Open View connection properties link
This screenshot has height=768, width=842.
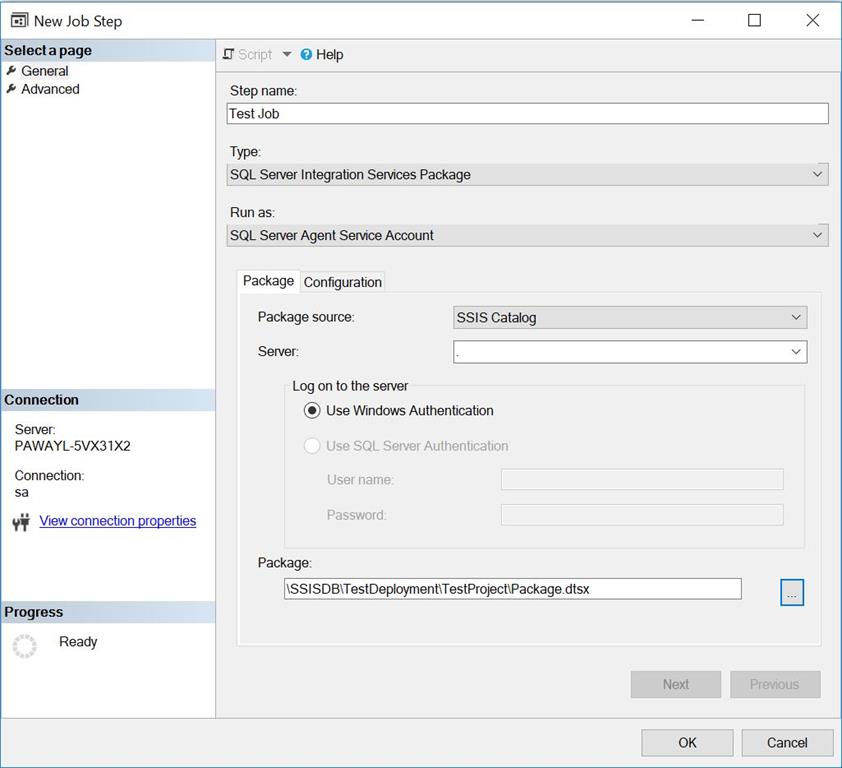118,521
